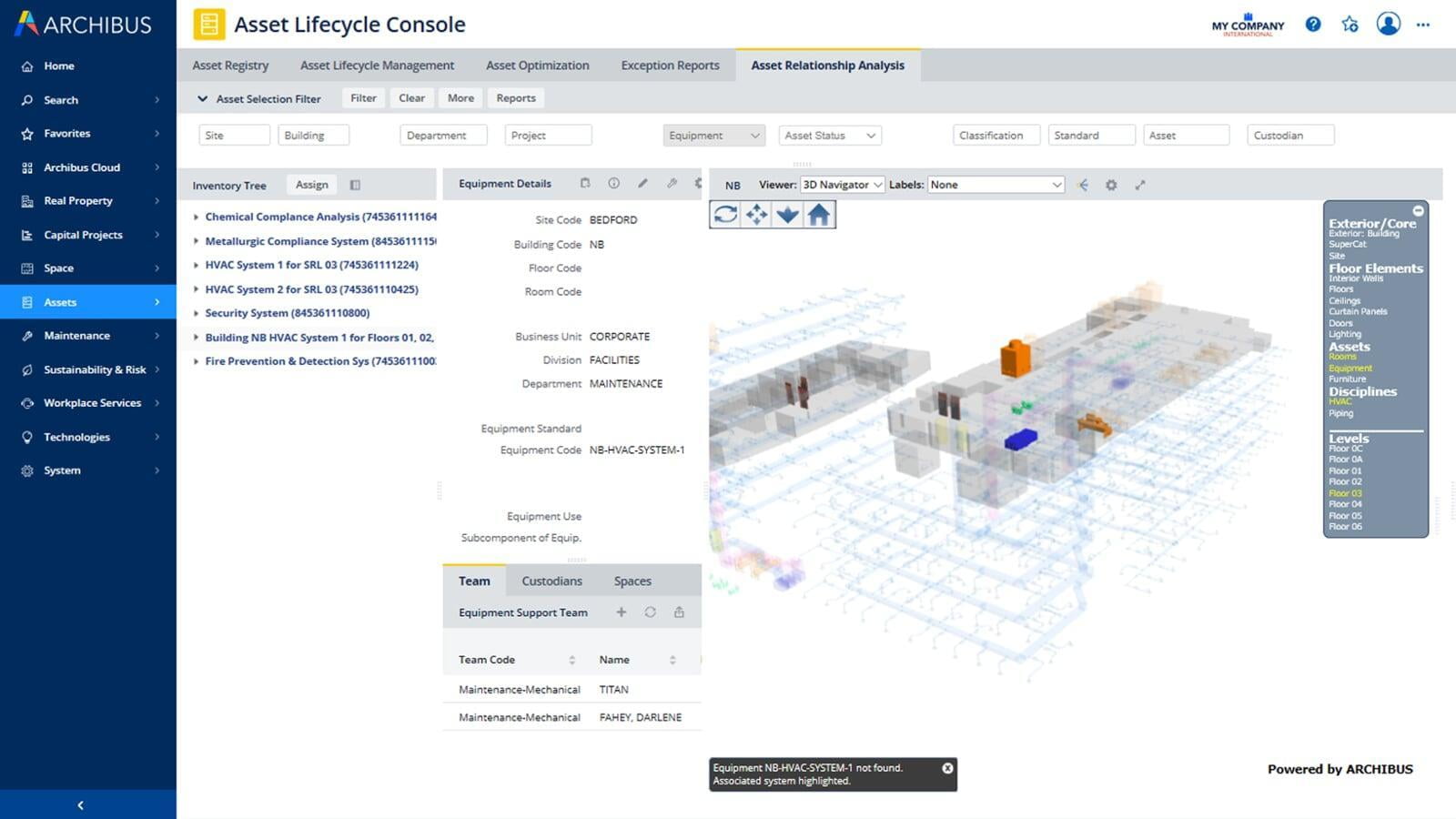Open the Viewer 3D Navigator dropdown
The height and width of the screenshot is (819, 1456).
point(842,185)
